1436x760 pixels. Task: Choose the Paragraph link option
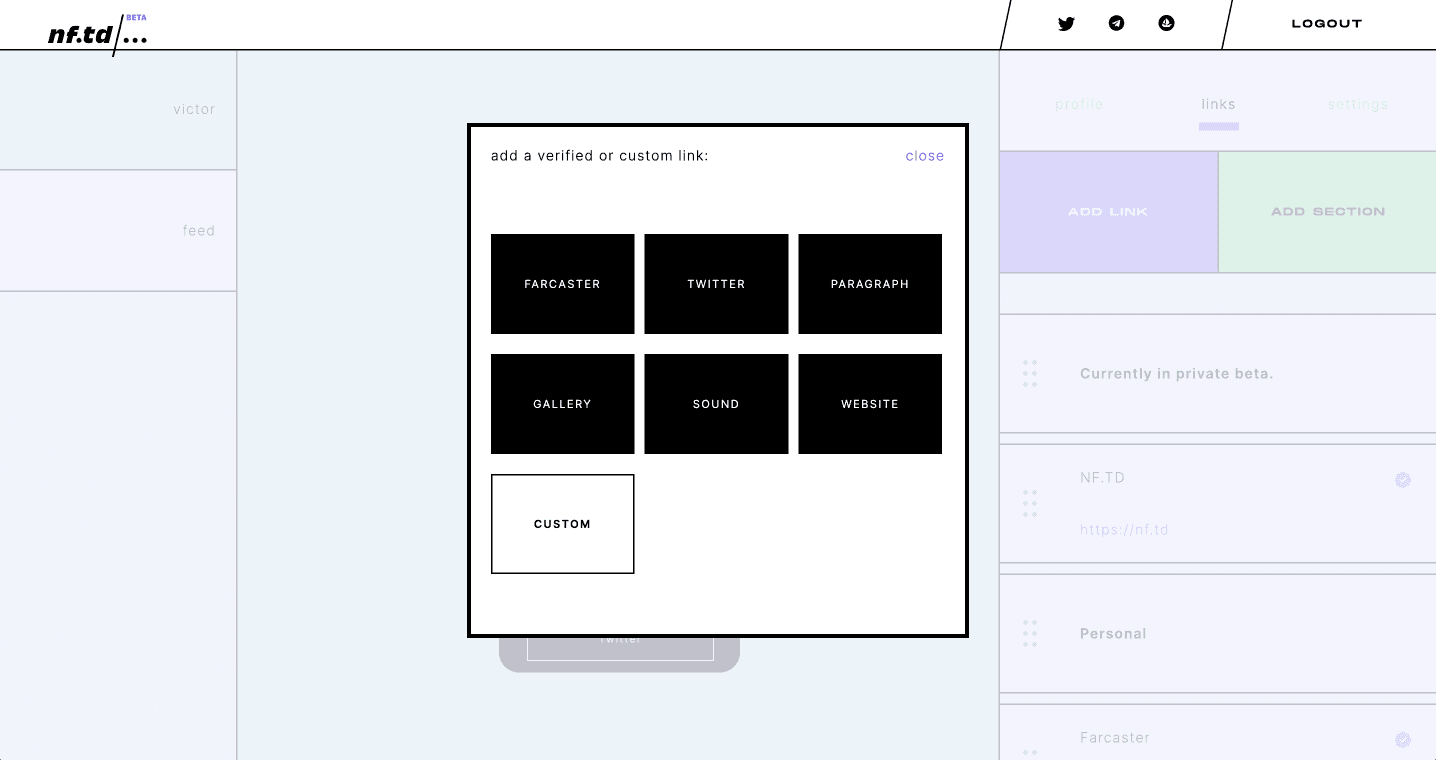point(870,284)
